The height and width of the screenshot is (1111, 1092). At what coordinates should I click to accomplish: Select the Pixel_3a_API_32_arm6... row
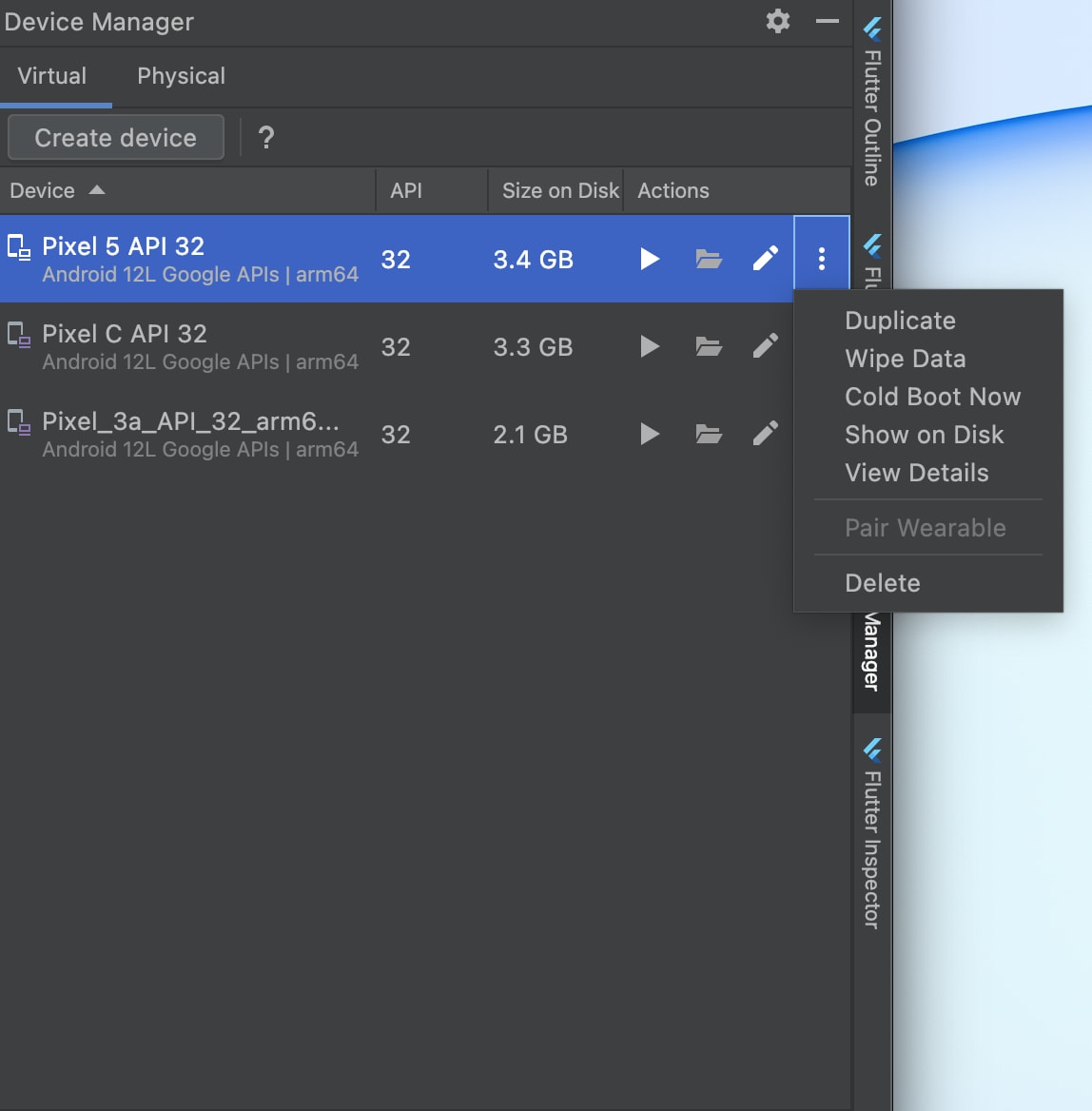pos(397,434)
